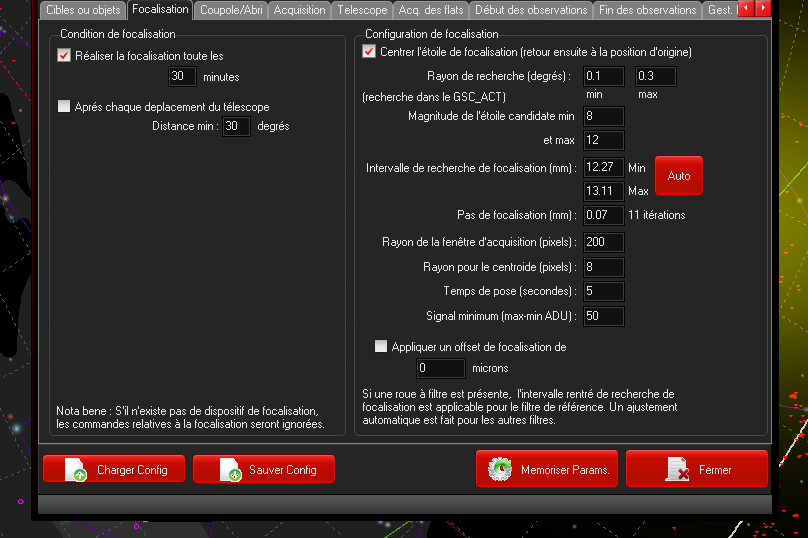Click the Memoriser Params gear icon
This screenshot has width=808, height=538.
tap(499, 470)
